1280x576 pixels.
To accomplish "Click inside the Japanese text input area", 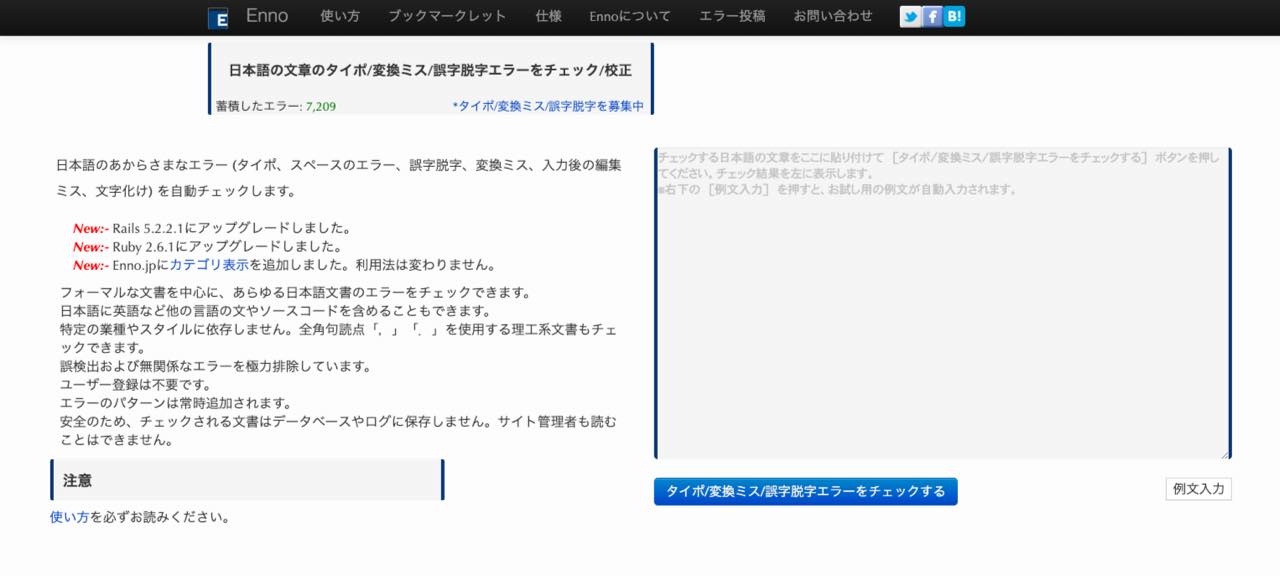I will (x=943, y=303).
